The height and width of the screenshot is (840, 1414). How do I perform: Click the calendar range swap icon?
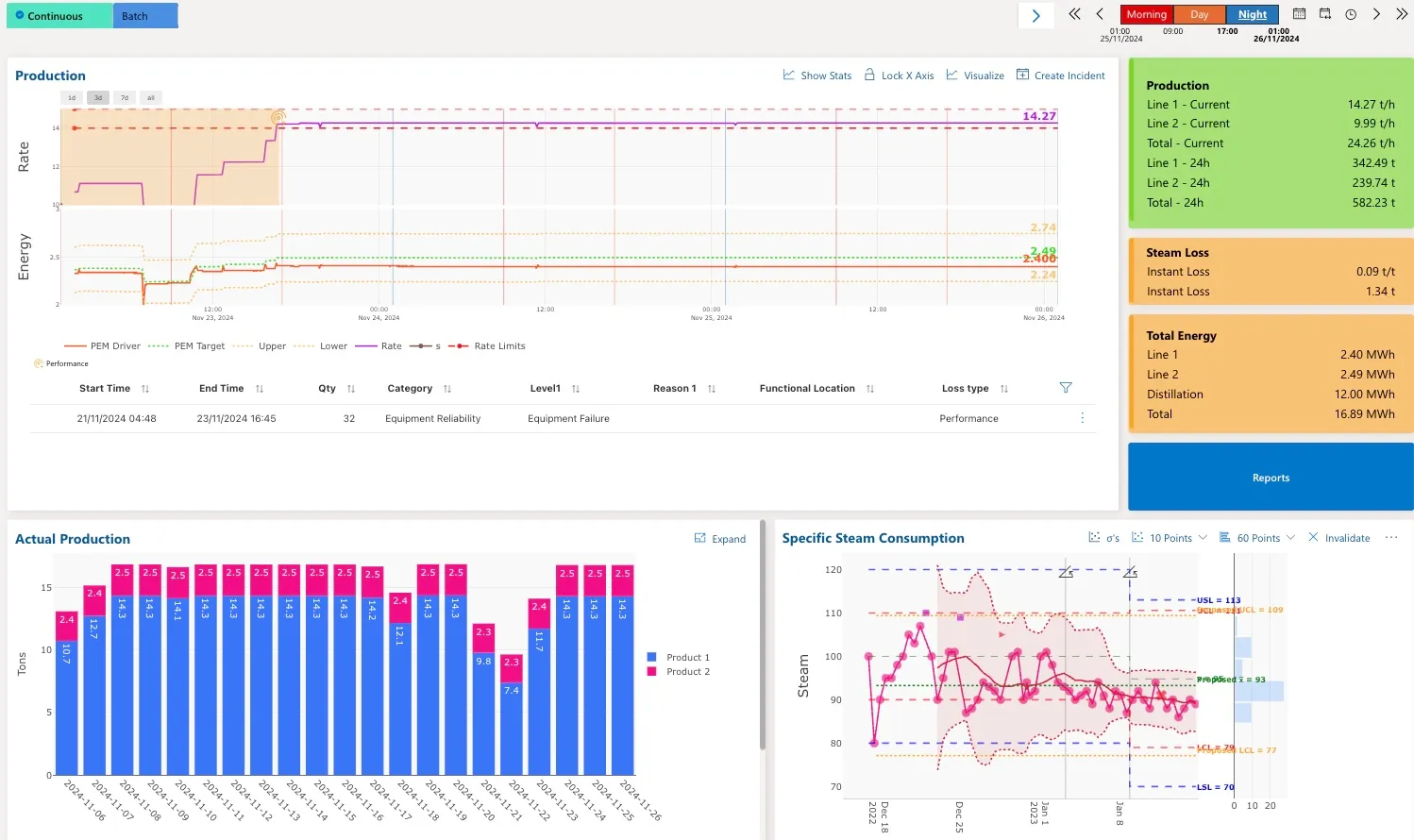1325,14
